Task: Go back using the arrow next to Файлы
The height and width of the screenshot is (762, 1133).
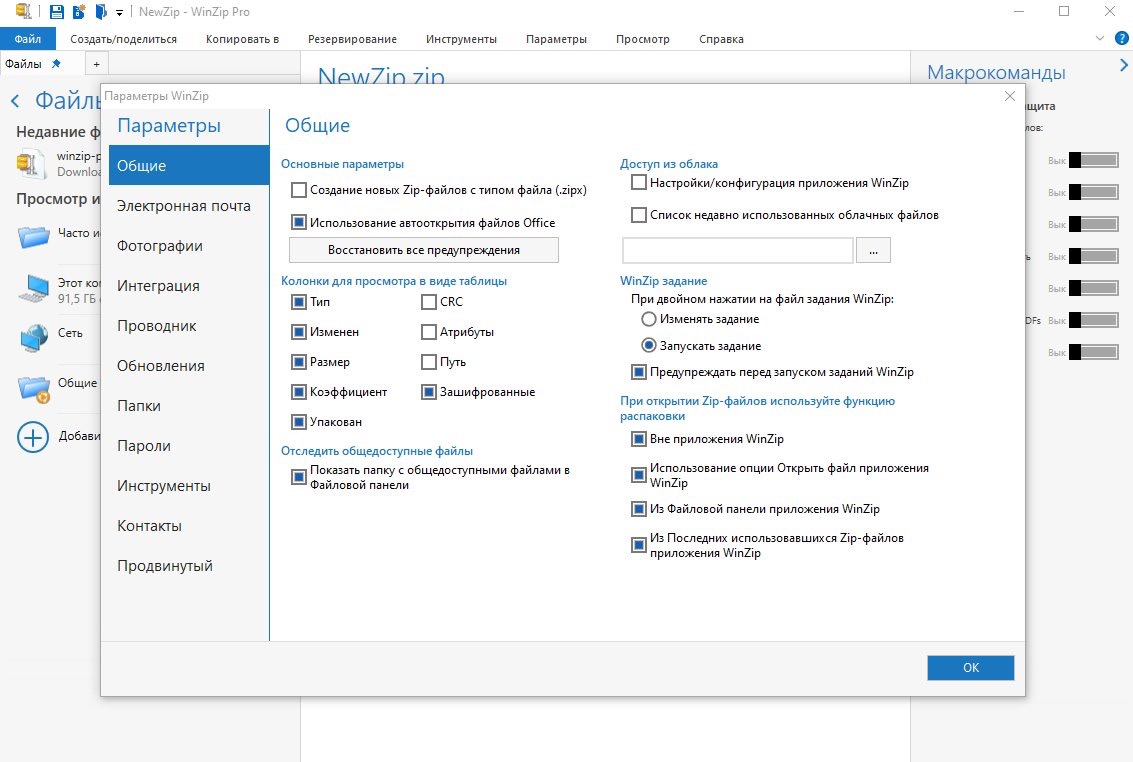Action: click(x=15, y=101)
